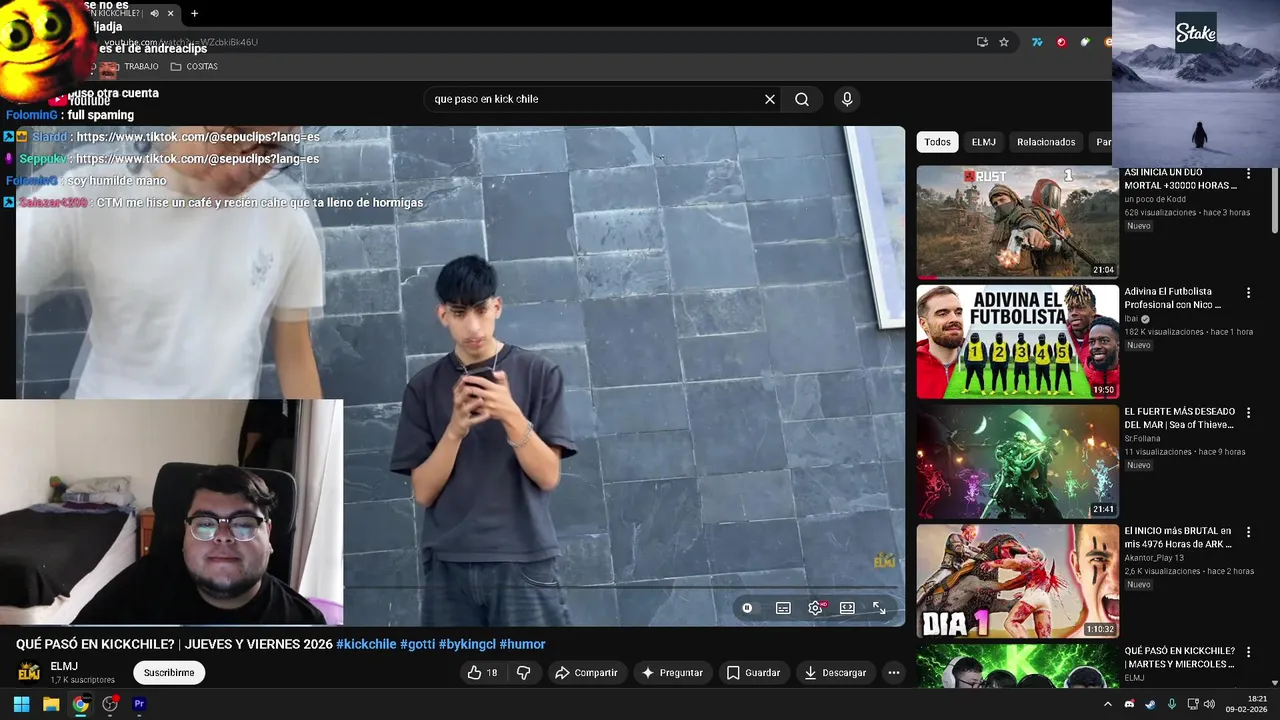Open 'EL FUERTE MÁS DESEADO DEL MAR' title

click(1180, 418)
